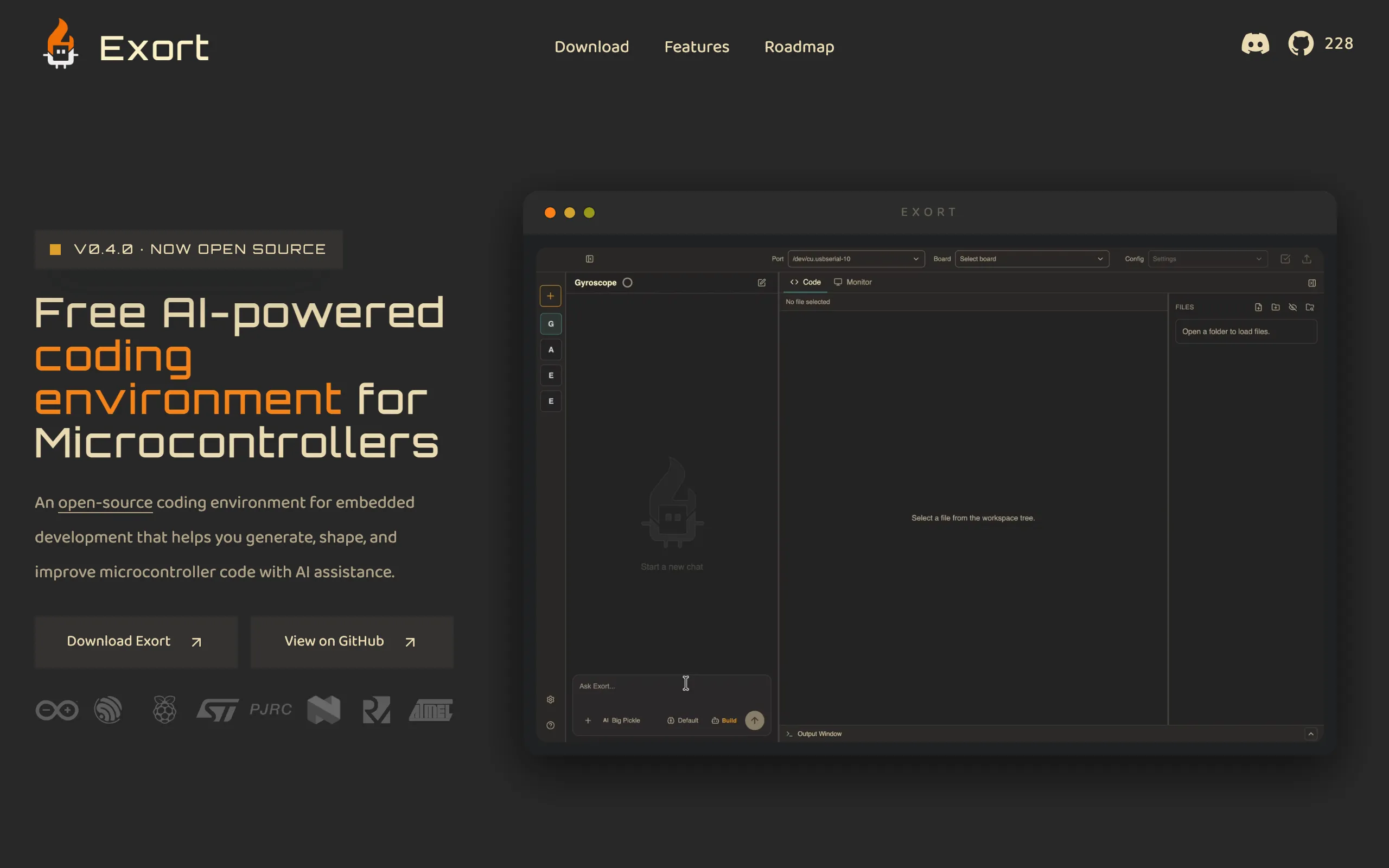This screenshot has height=868, width=1389.
Task: Click the PJRC logo
Action: [x=270, y=710]
